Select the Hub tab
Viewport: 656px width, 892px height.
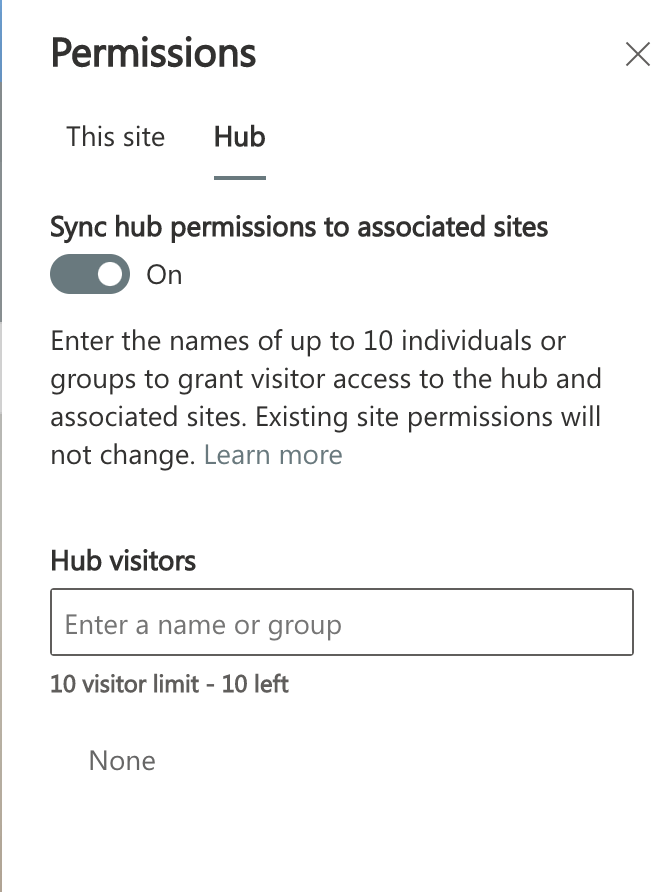(240, 137)
